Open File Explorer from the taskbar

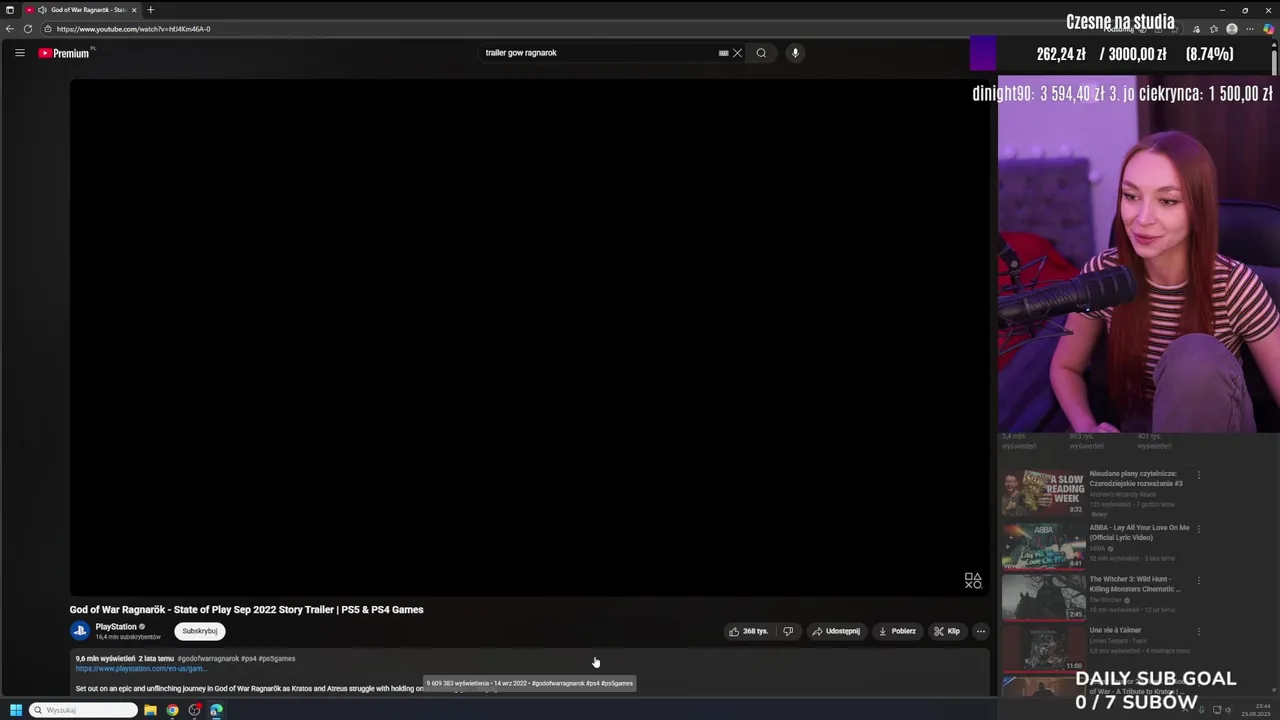click(x=150, y=710)
